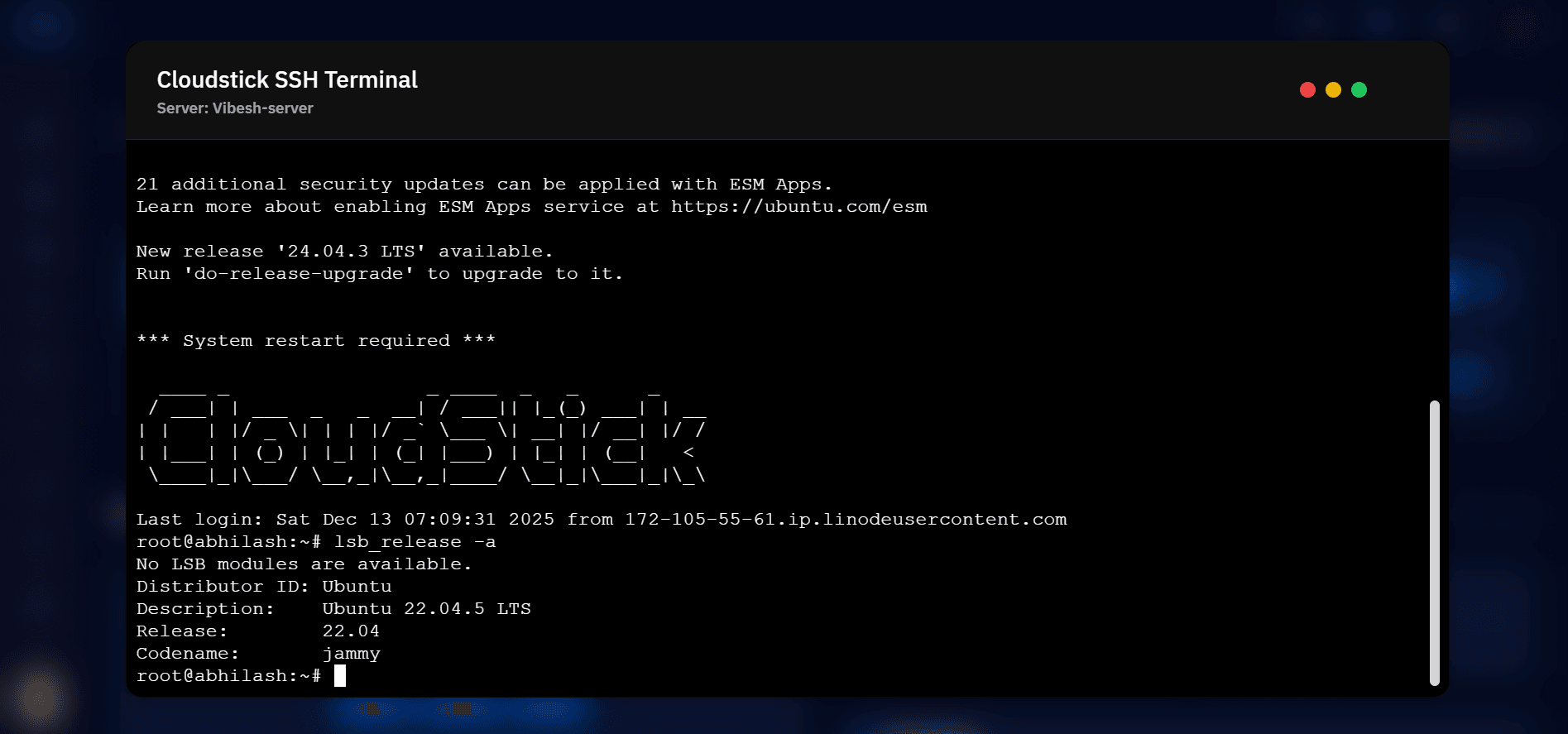Screen dimensions: 1568x734
Task: Click the terminal's vertical scrollbar thumb
Action: click(1434, 543)
